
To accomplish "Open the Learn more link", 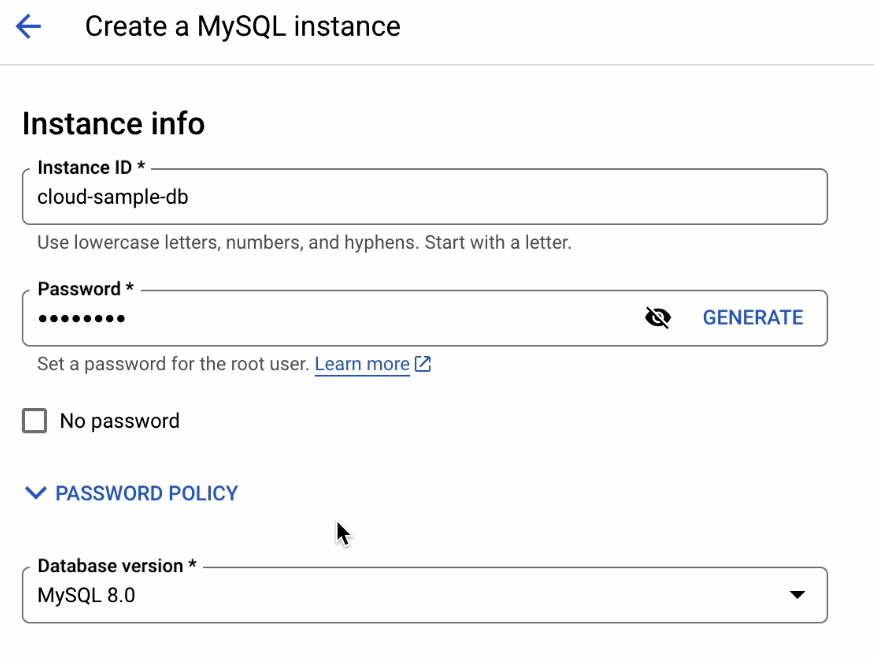I will point(362,364).
